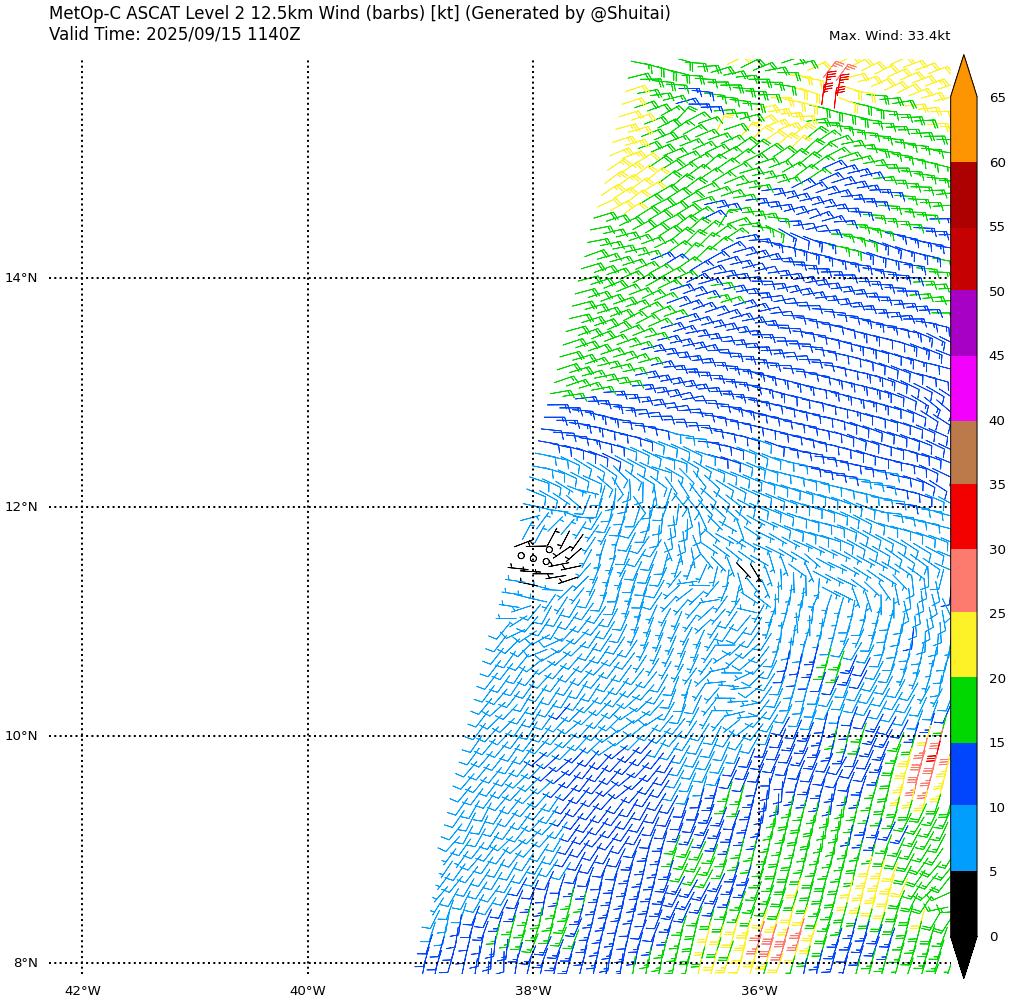Click the 'Valid Time: 2025/09/15 1140Z' text
The width and height of the screenshot is (1010, 1002).
[175, 34]
